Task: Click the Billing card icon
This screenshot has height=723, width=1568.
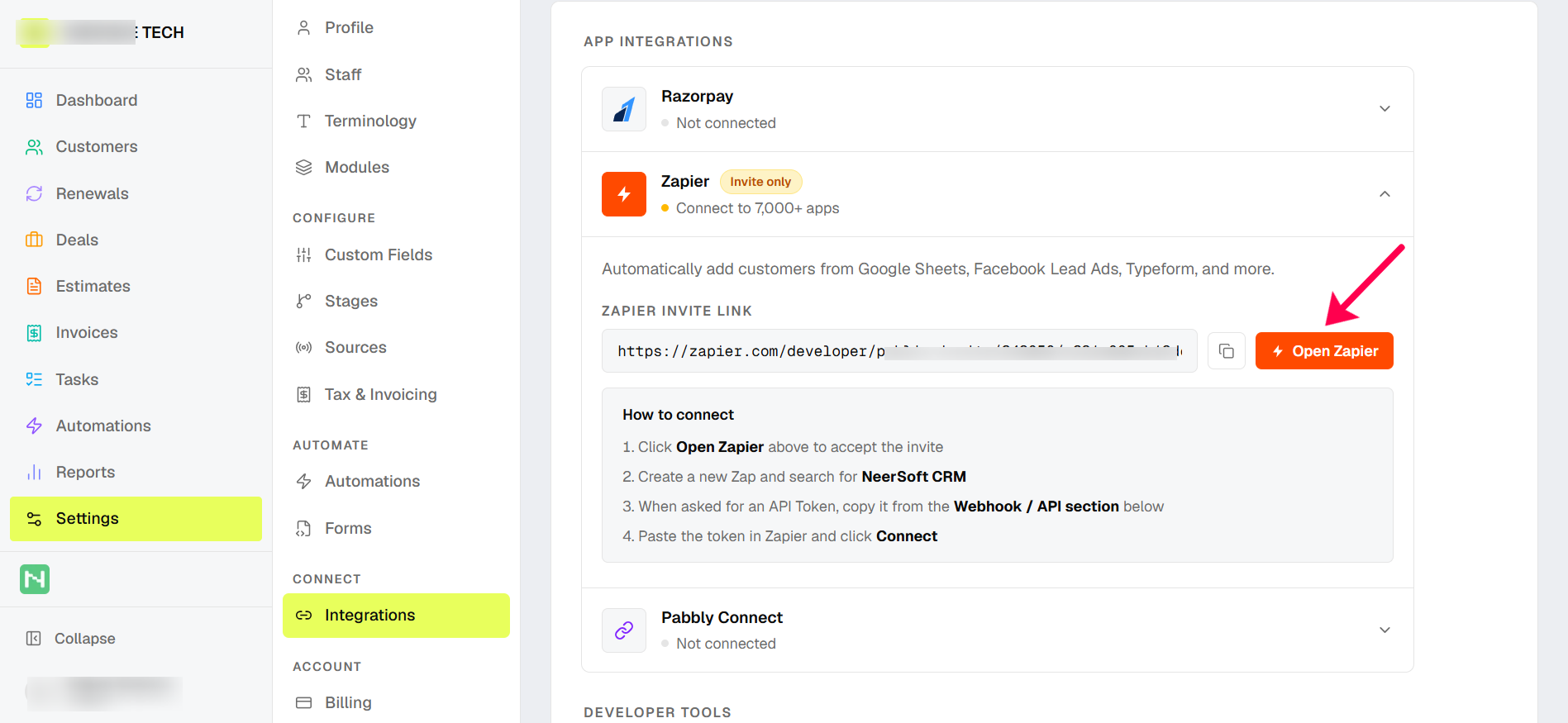Action: [x=303, y=703]
